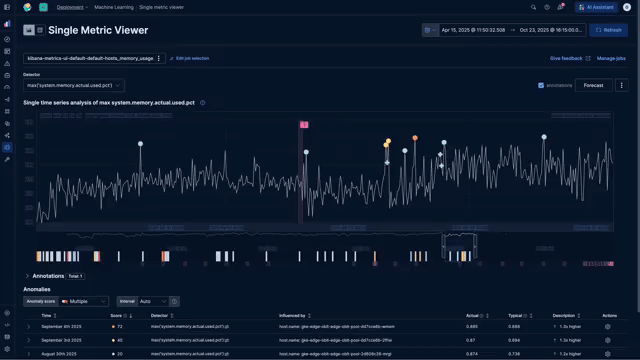Open the help menu icon

[x=547, y=7]
